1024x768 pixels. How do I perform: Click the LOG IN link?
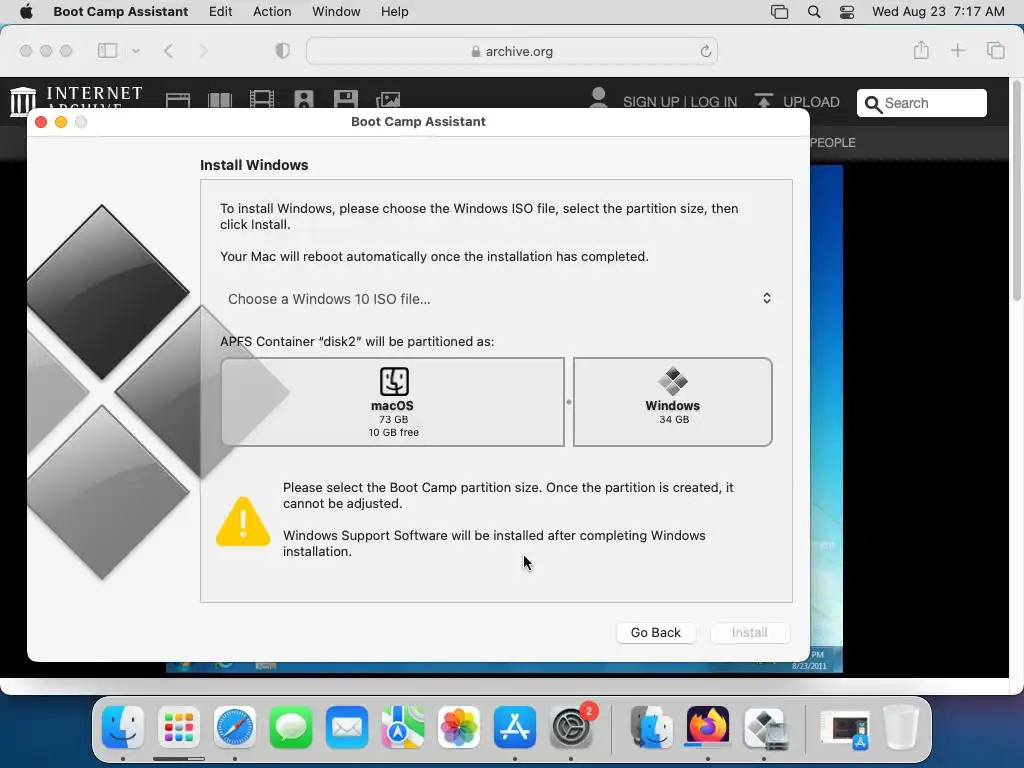point(714,102)
